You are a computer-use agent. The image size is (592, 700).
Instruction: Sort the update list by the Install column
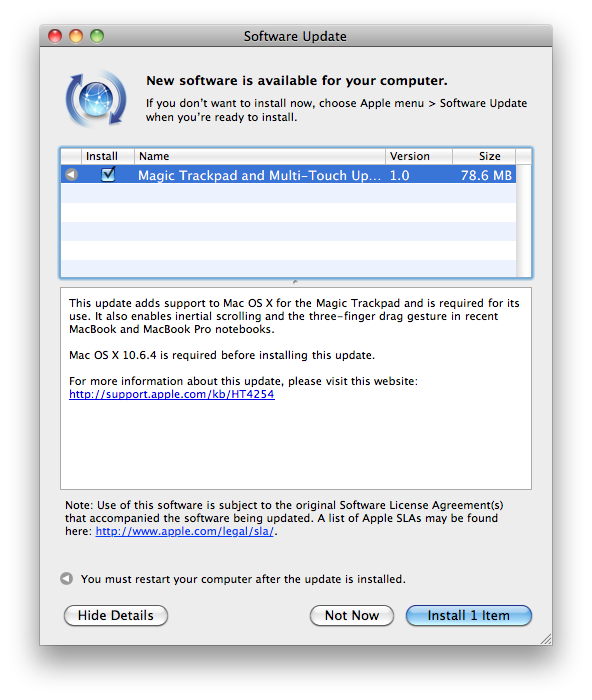(107, 156)
